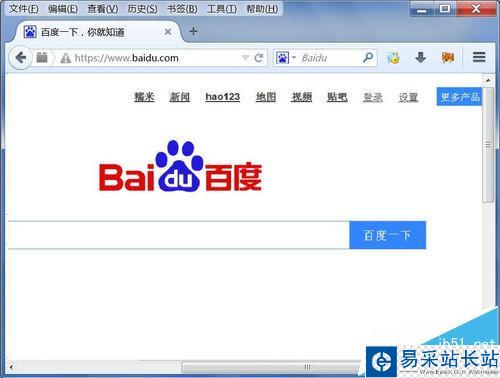Open the 编辑(E) menu
Image resolution: width=500 pixels, height=378 pixels.
click(x=63, y=8)
